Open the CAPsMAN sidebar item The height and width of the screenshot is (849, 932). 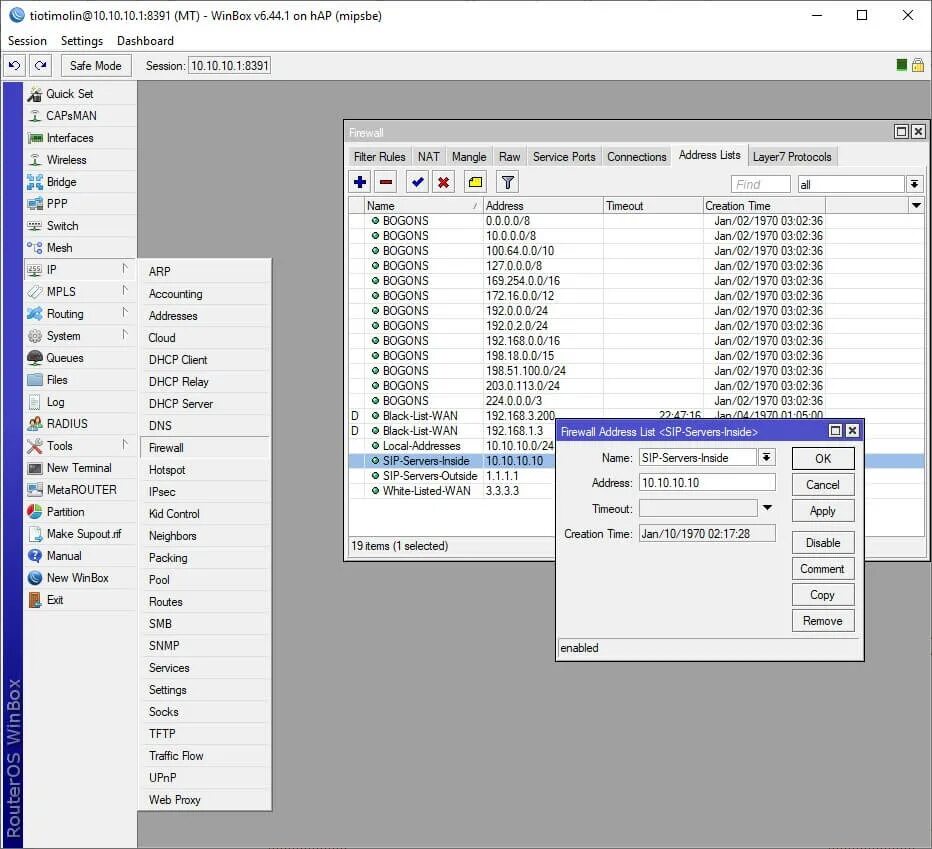(80, 116)
